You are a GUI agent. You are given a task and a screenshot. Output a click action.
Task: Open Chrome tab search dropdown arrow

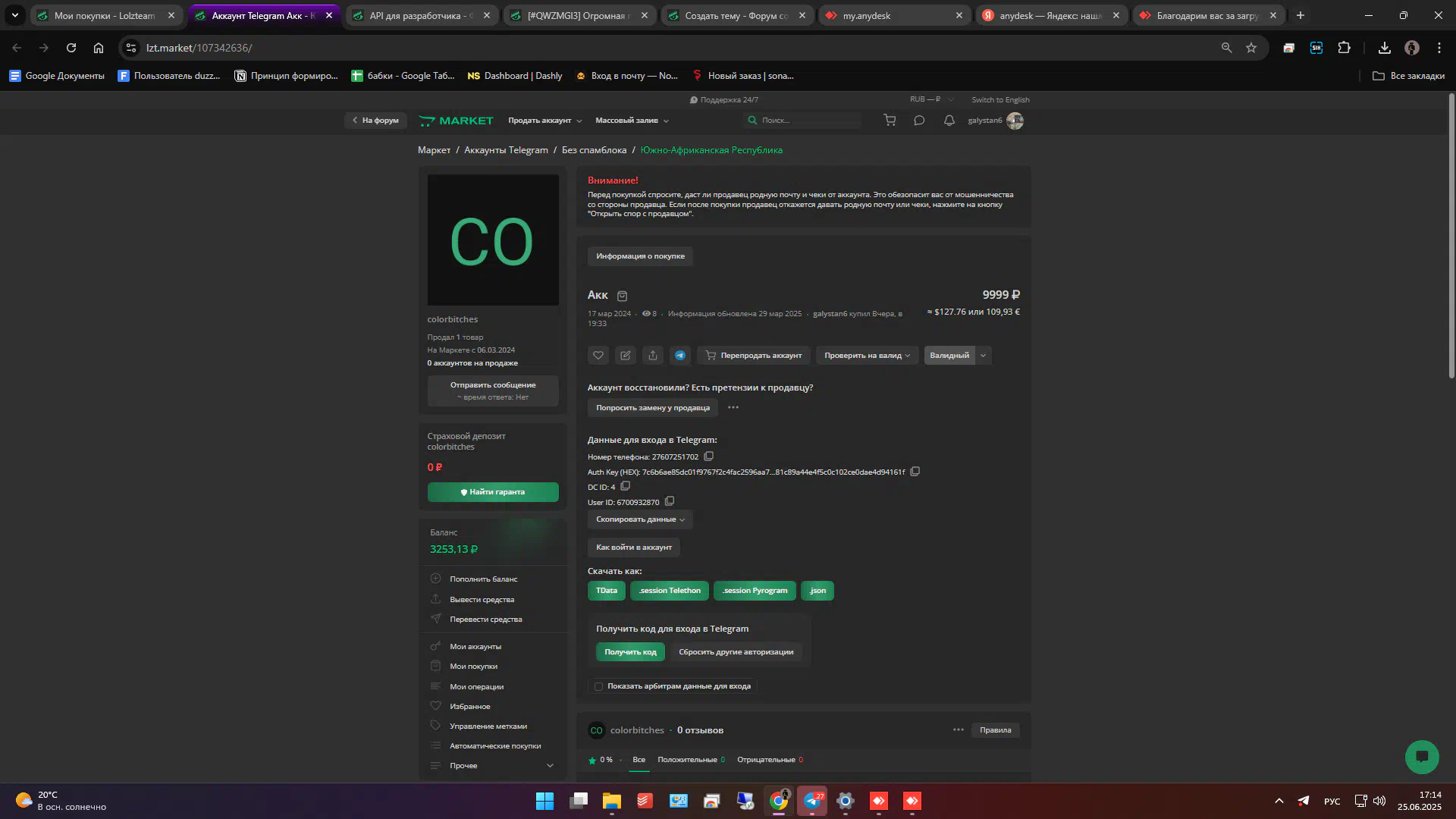click(14, 15)
